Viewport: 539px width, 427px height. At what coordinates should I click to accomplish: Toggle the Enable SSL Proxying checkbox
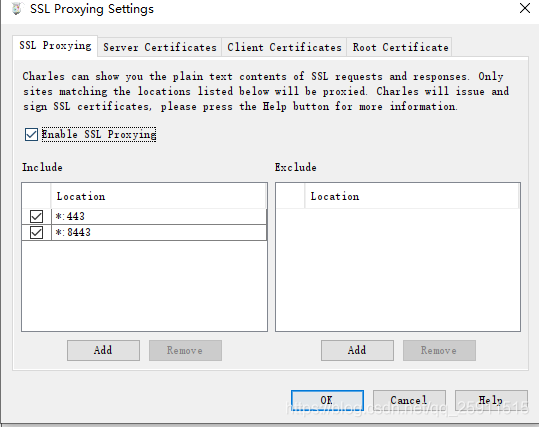[x=31, y=134]
